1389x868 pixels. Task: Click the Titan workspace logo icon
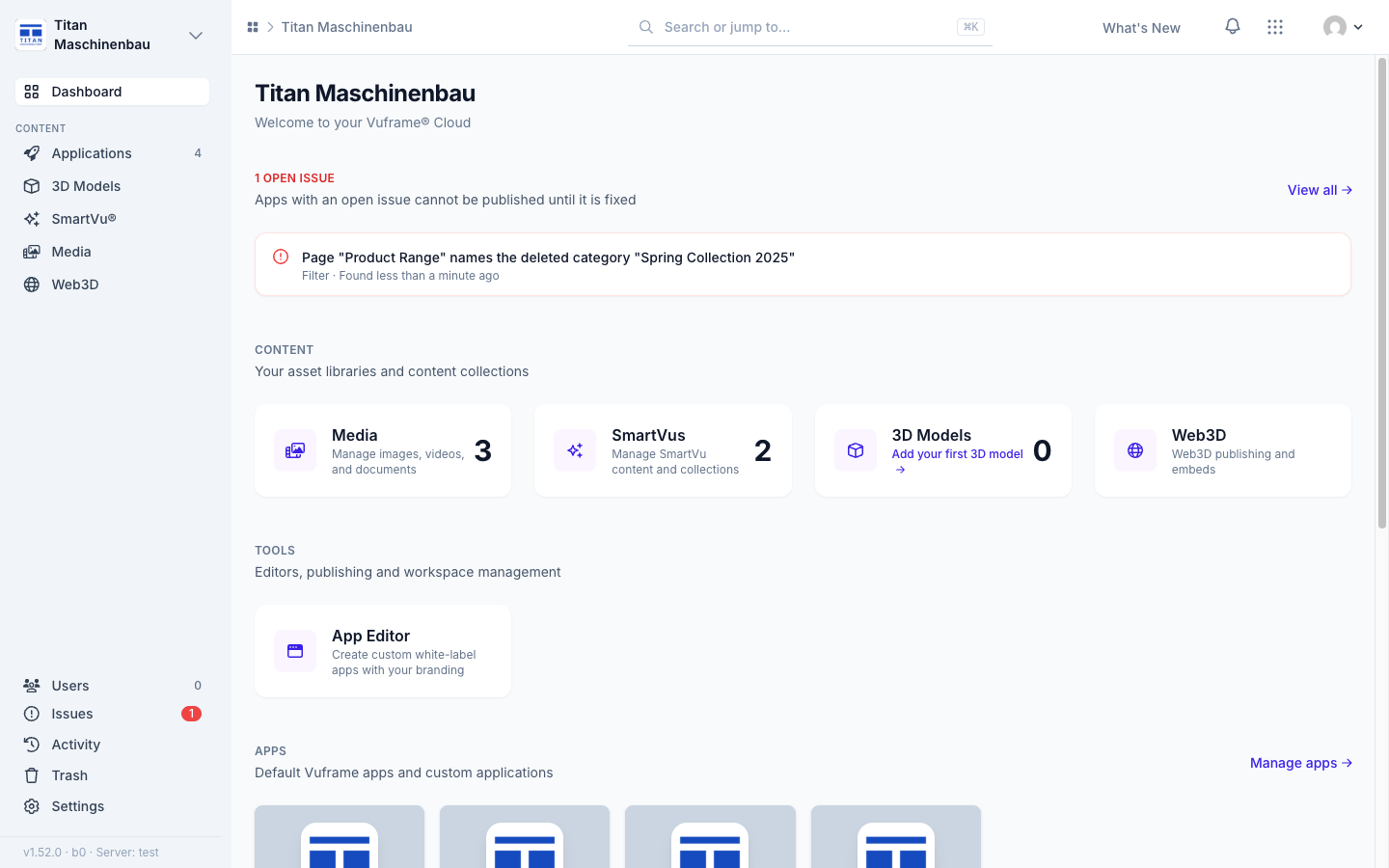coord(31,35)
